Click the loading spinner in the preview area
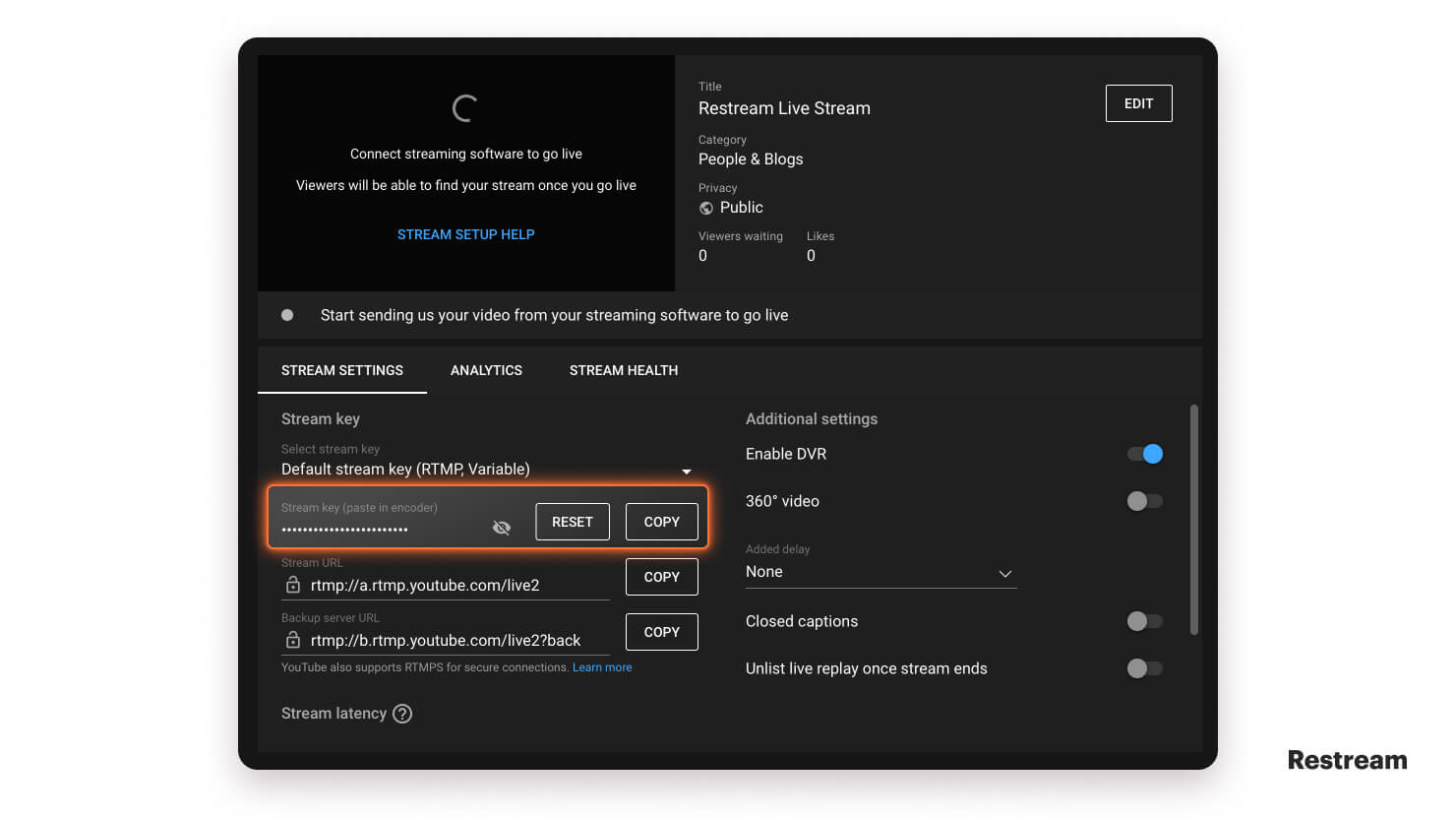 [x=463, y=107]
